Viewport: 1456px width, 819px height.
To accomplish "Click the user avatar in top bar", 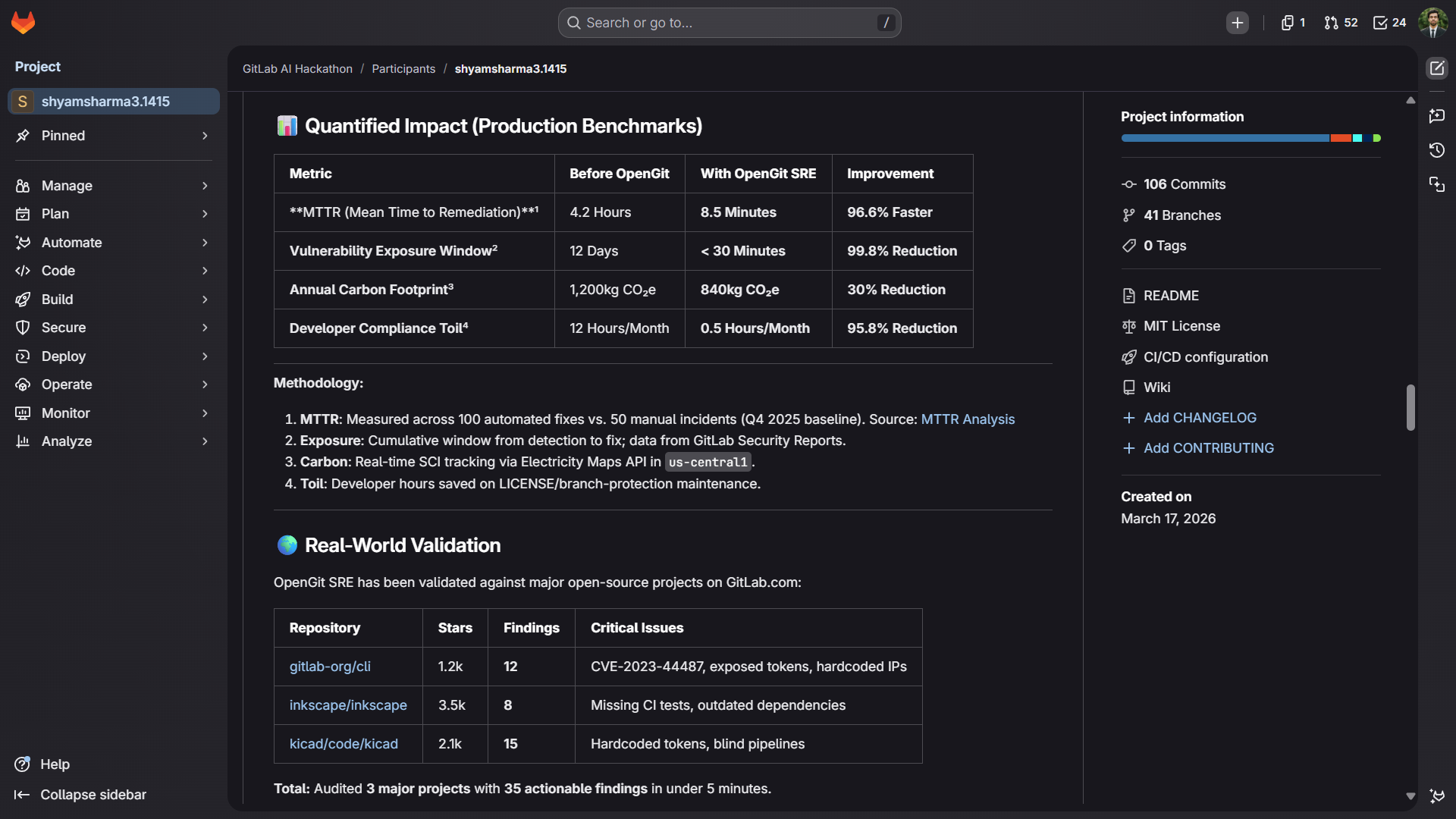I will (1432, 23).
